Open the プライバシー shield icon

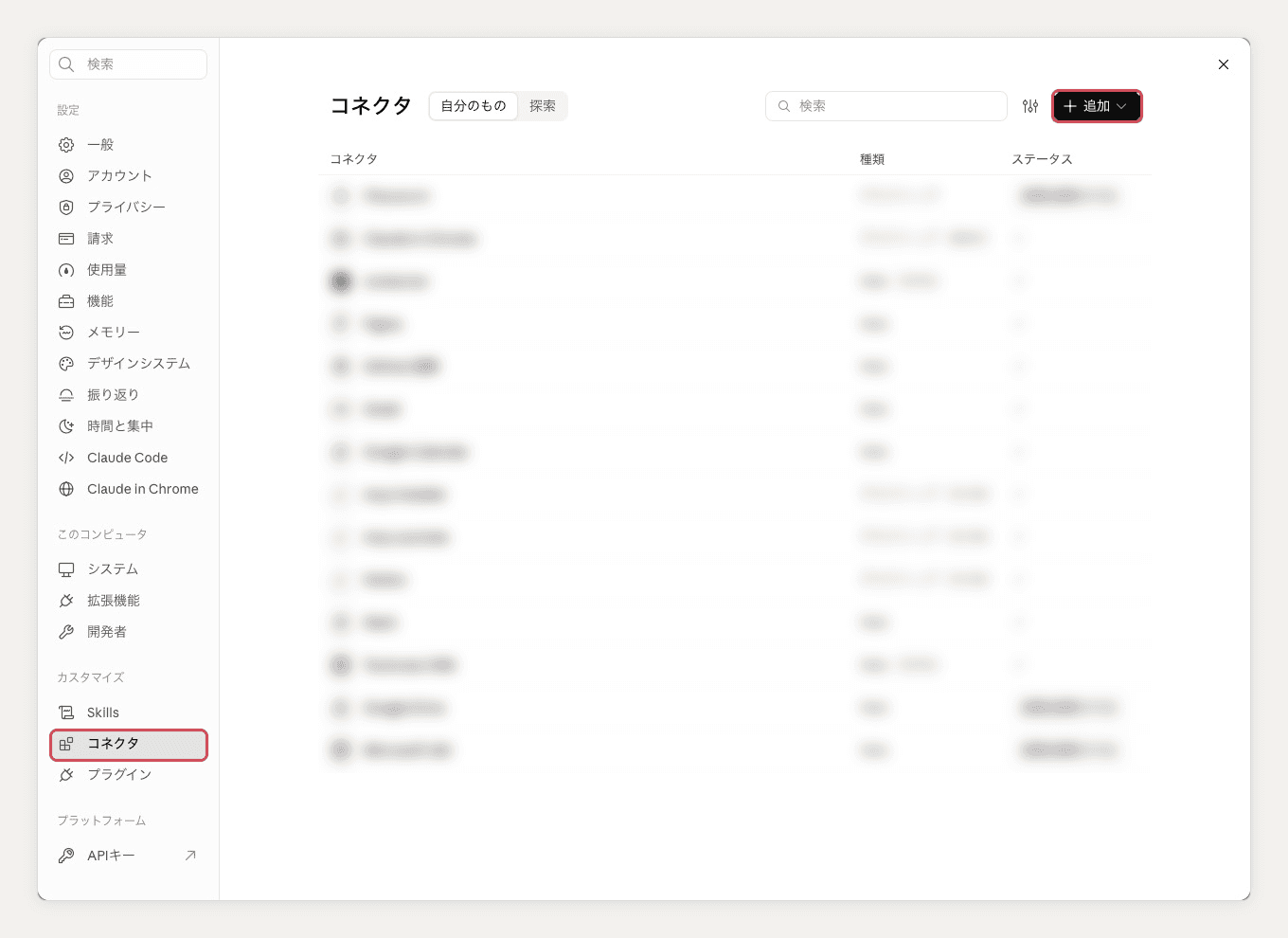click(x=66, y=207)
